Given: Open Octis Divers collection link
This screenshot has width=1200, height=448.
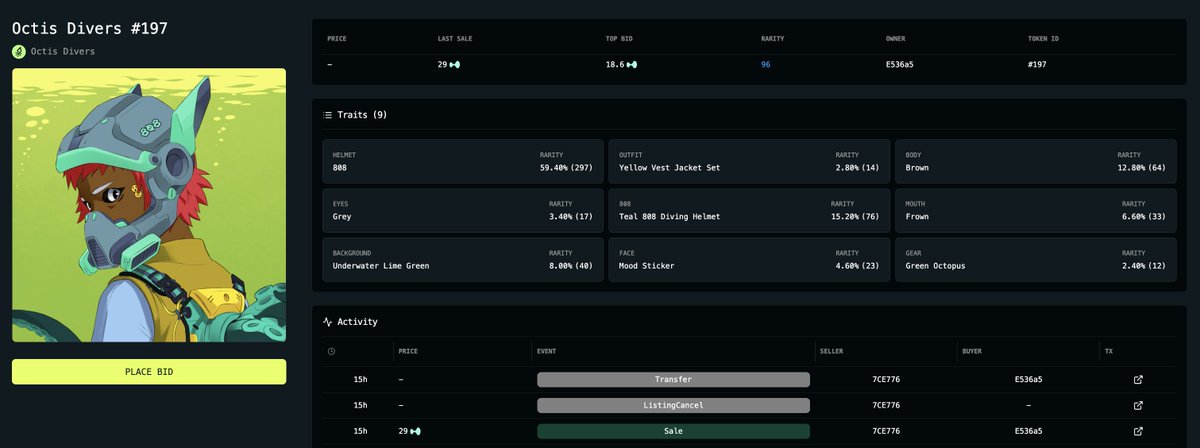Looking at the screenshot, I should 63,51.
